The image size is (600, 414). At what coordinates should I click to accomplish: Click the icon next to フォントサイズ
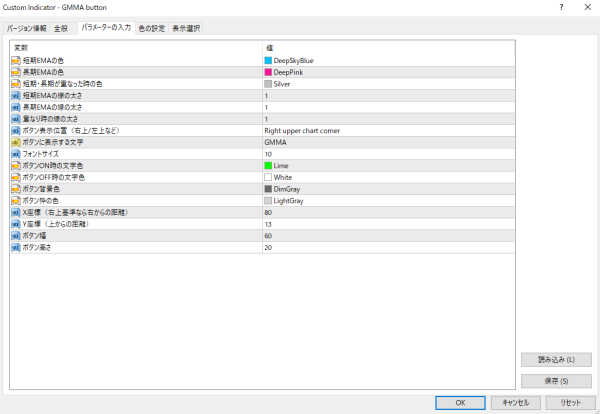[16, 154]
